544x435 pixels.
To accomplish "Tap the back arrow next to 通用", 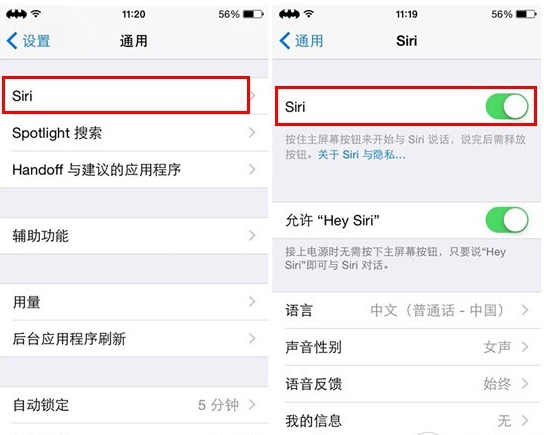I will coord(284,41).
